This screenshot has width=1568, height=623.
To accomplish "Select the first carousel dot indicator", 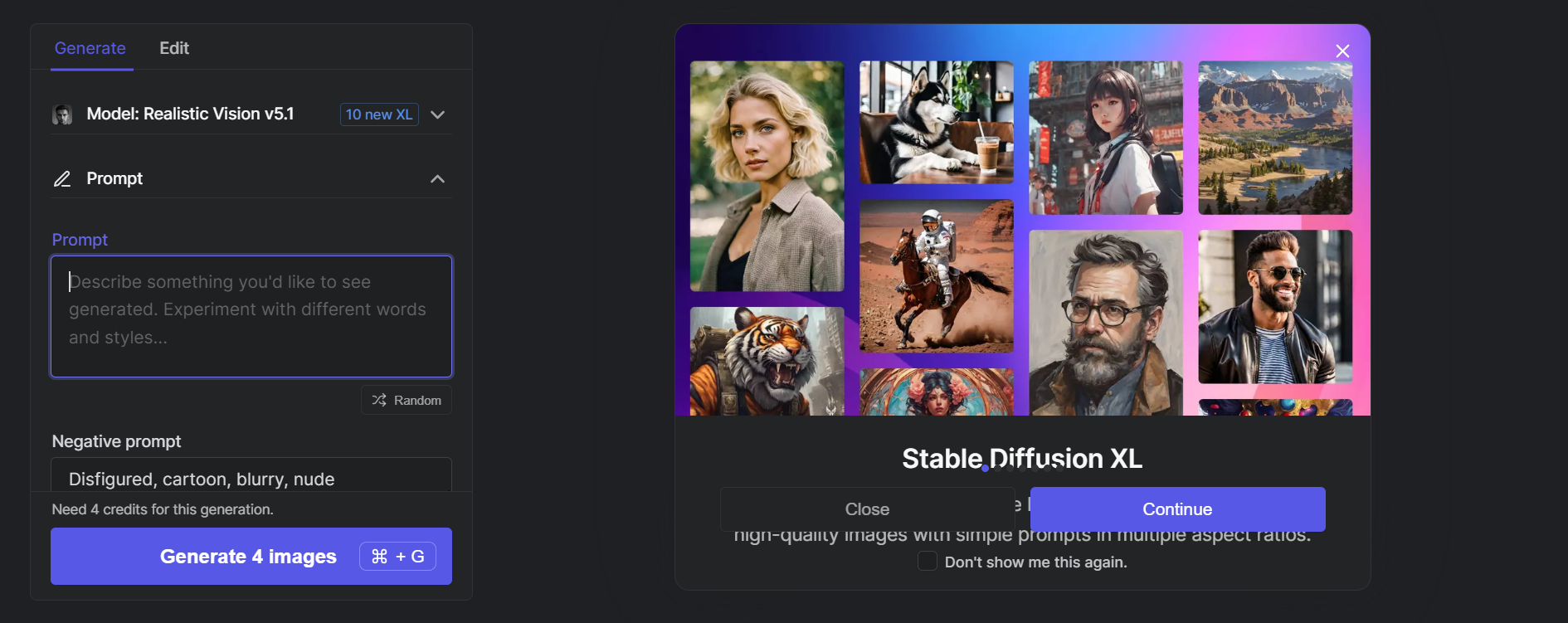I will coord(985,469).
